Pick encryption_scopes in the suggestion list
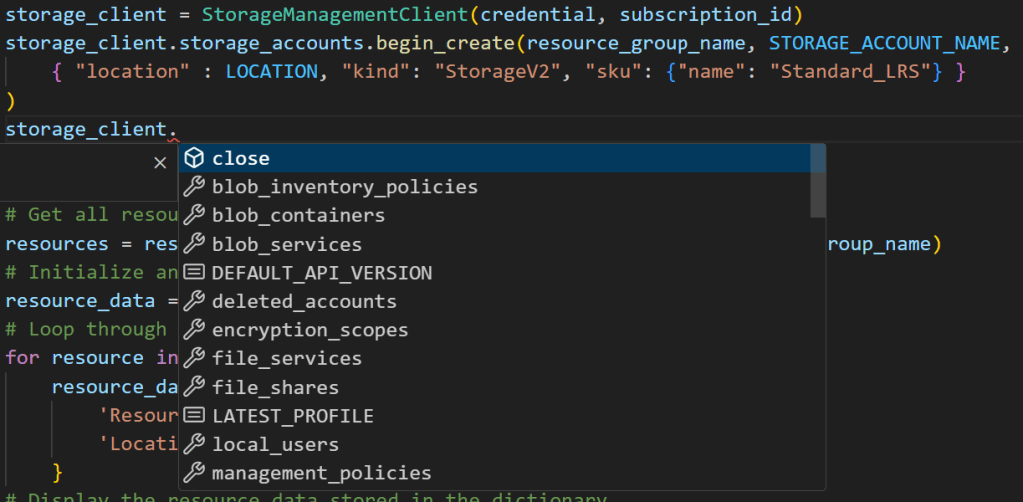This screenshot has width=1023, height=502. tap(309, 330)
